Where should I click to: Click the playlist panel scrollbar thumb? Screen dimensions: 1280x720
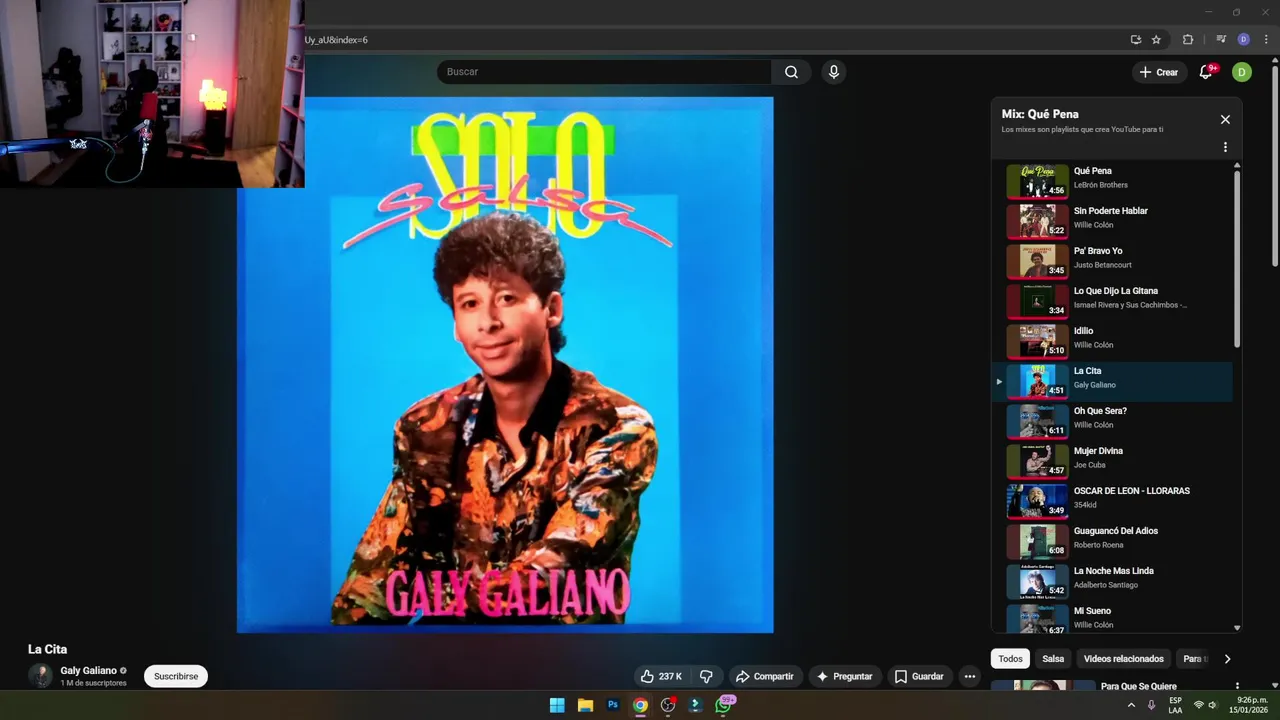(x=1237, y=258)
